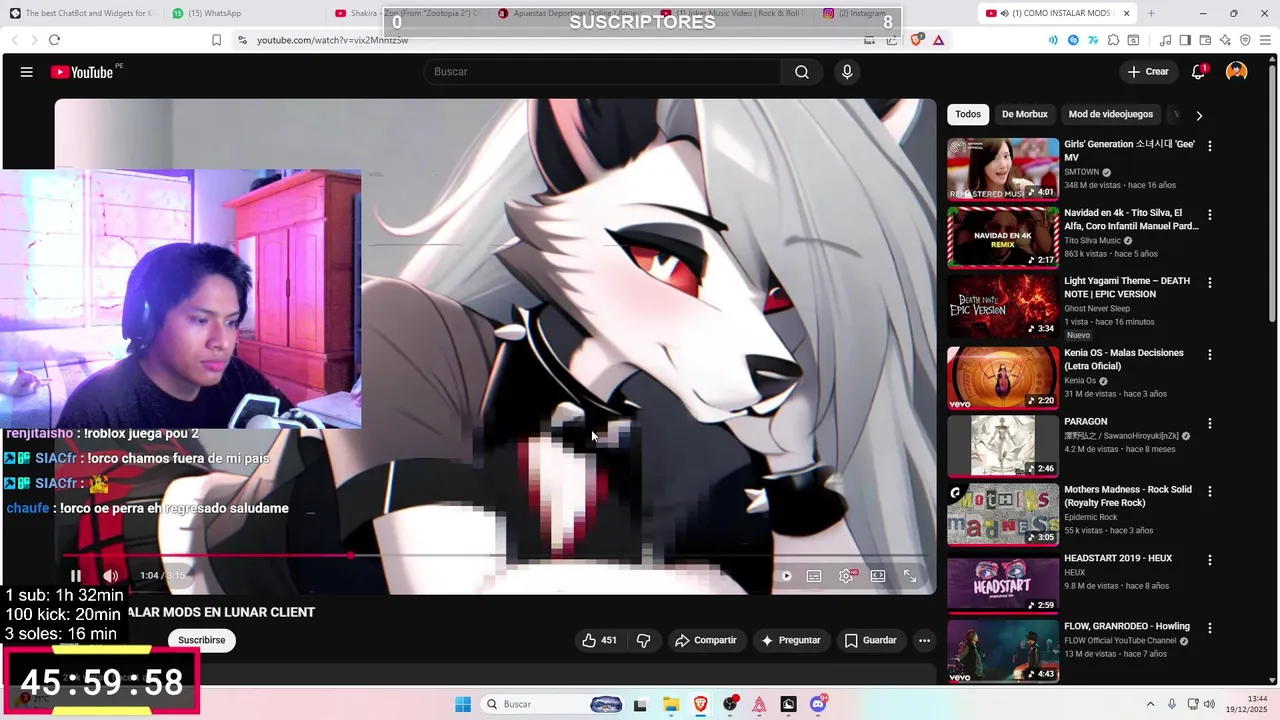Open the Compartir share dialog
This screenshot has height=720, width=1280.
[706, 640]
